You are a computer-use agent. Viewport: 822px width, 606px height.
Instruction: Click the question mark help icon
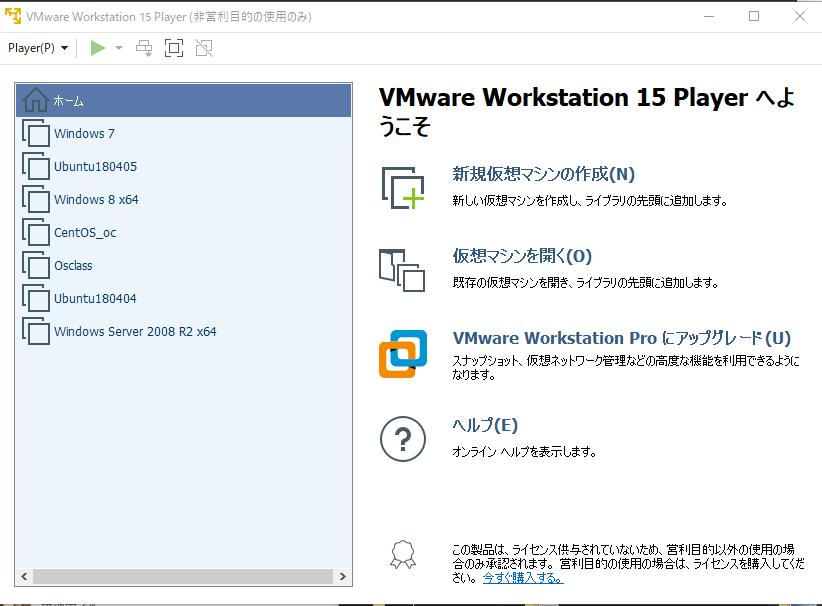[403, 439]
